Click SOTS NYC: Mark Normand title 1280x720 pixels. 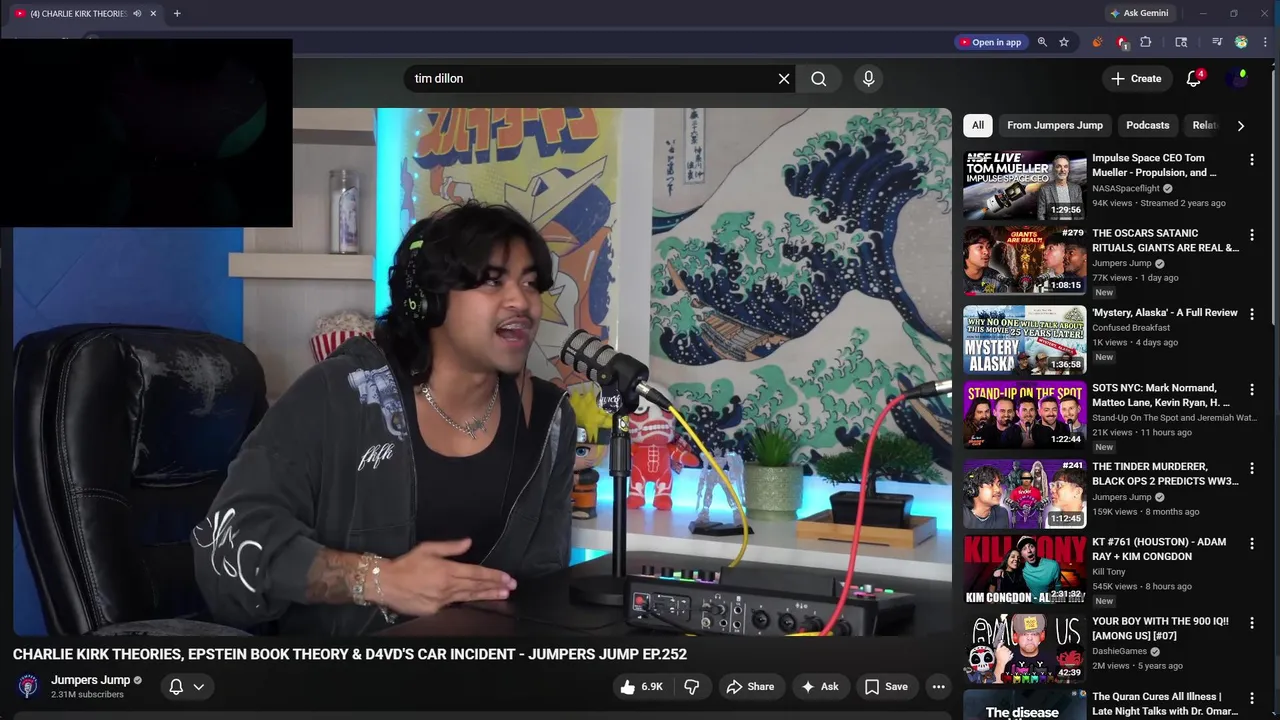1161,395
